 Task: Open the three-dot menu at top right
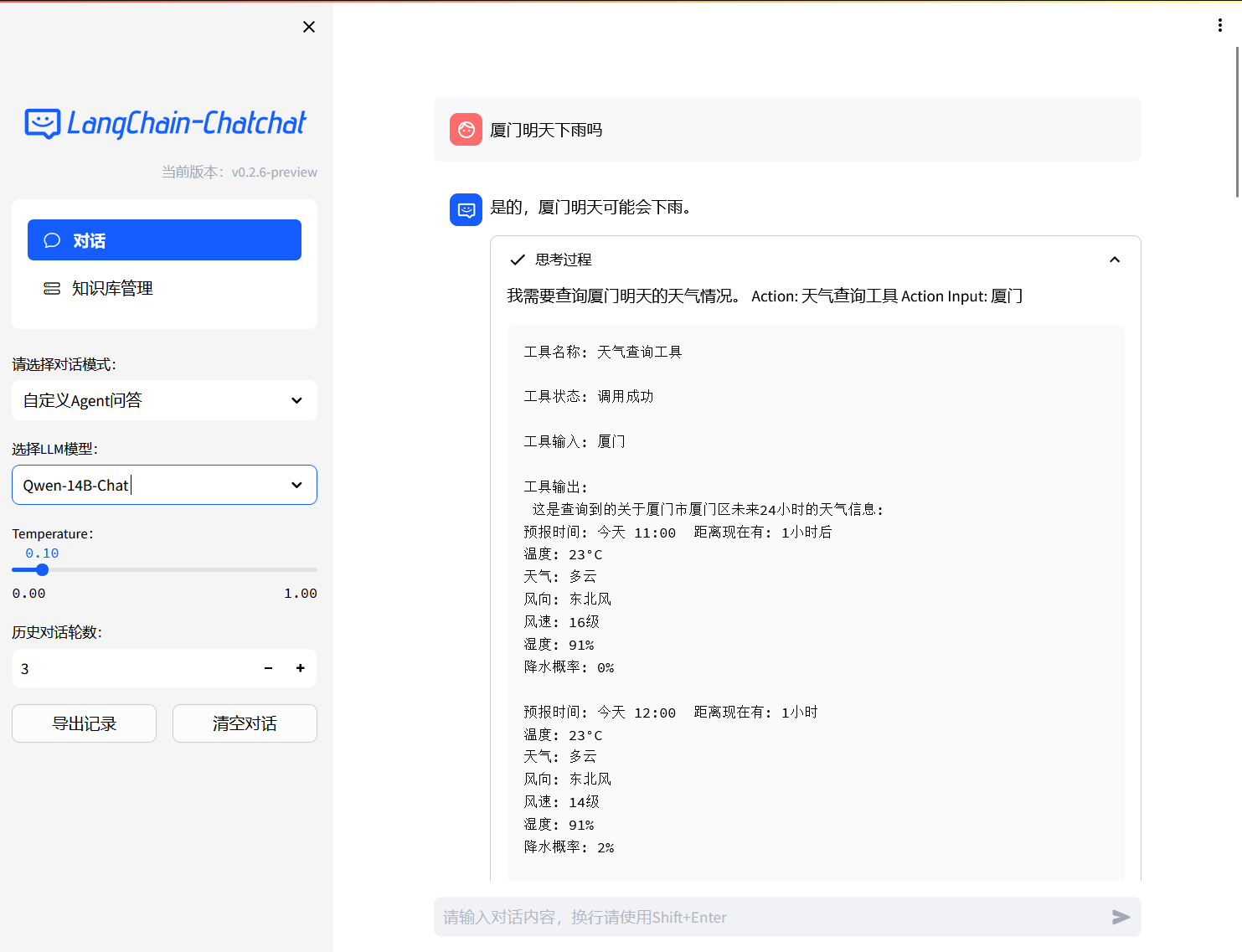[x=1219, y=25]
